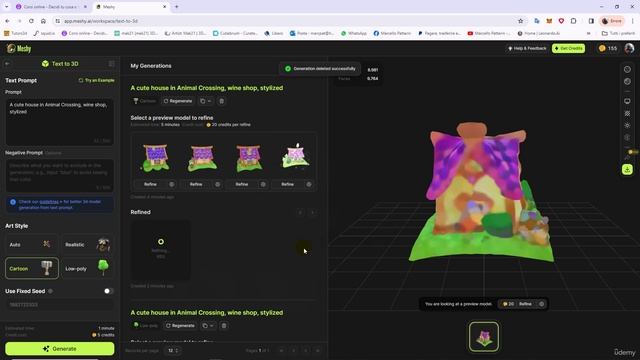
Task: Show the Use Fixed Seed info tooltip icon
Action: point(51,291)
